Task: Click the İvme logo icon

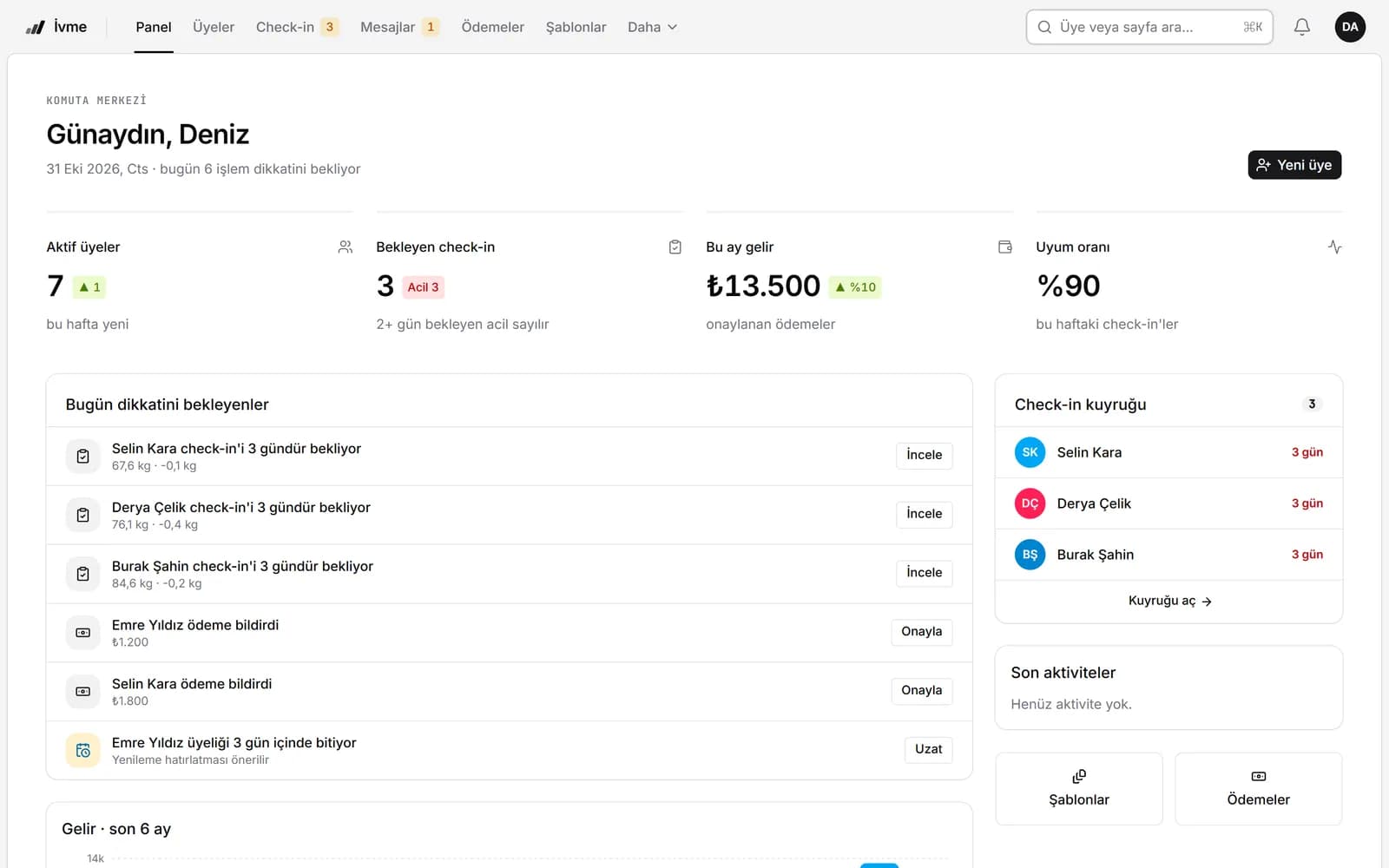Action: tap(36, 27)
